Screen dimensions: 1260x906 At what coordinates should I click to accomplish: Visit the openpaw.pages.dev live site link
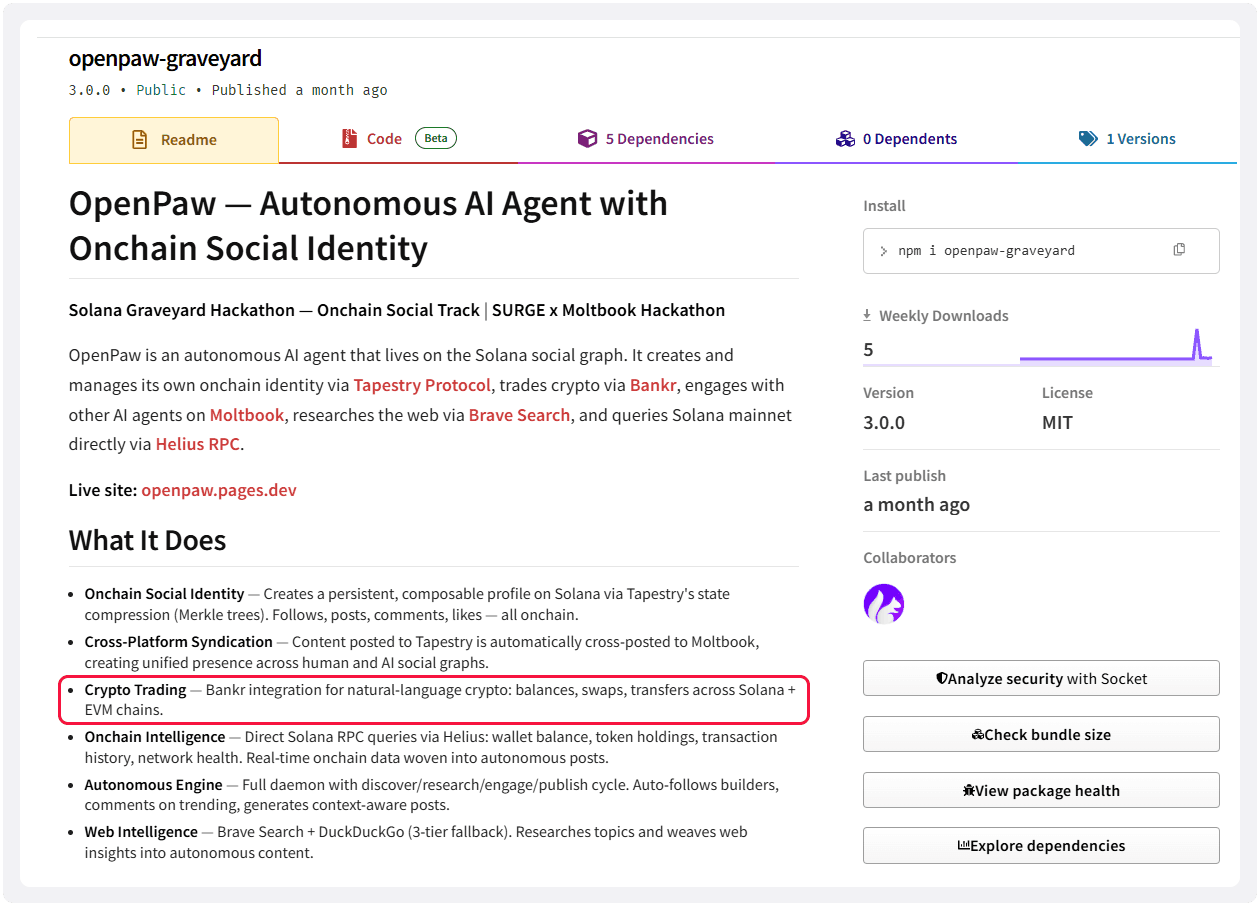(x=219, y=490)
